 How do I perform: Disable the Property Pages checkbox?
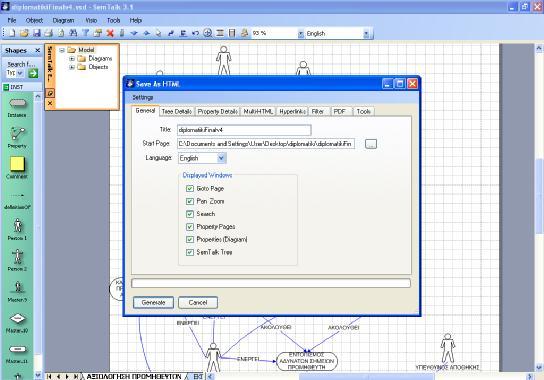190,227
